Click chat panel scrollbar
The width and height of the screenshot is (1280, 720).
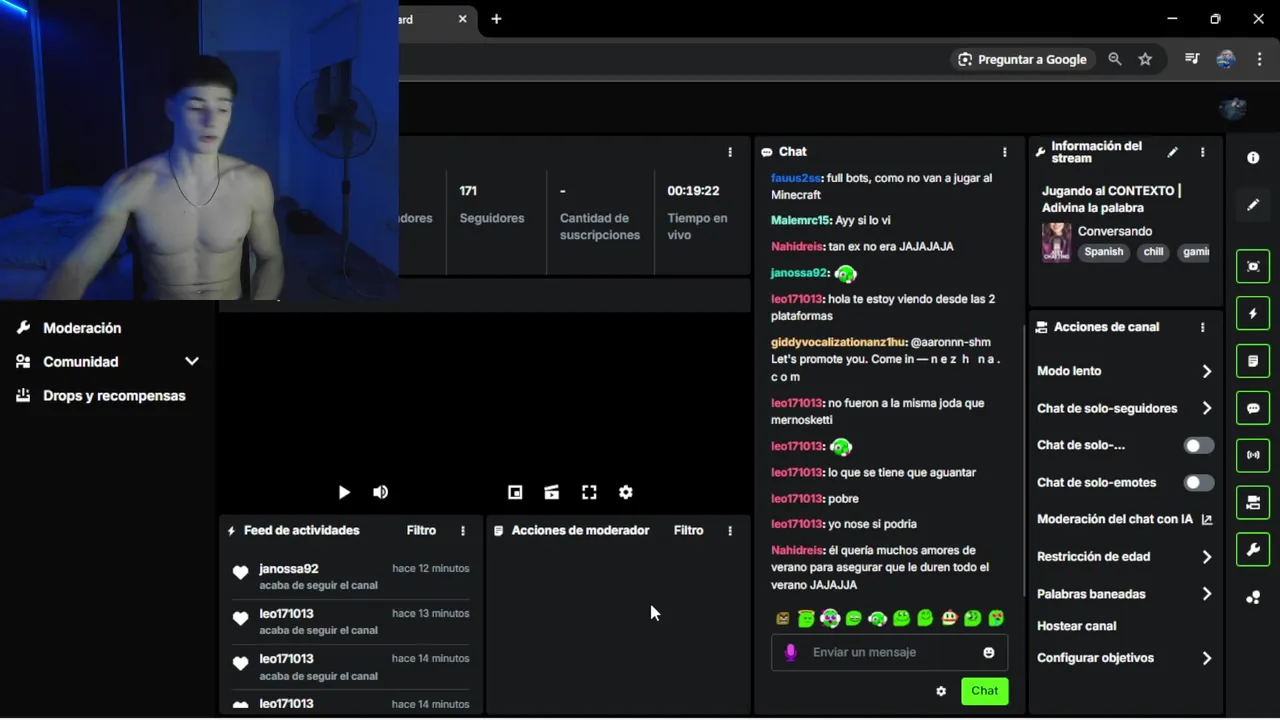(x=1023, y=460)
